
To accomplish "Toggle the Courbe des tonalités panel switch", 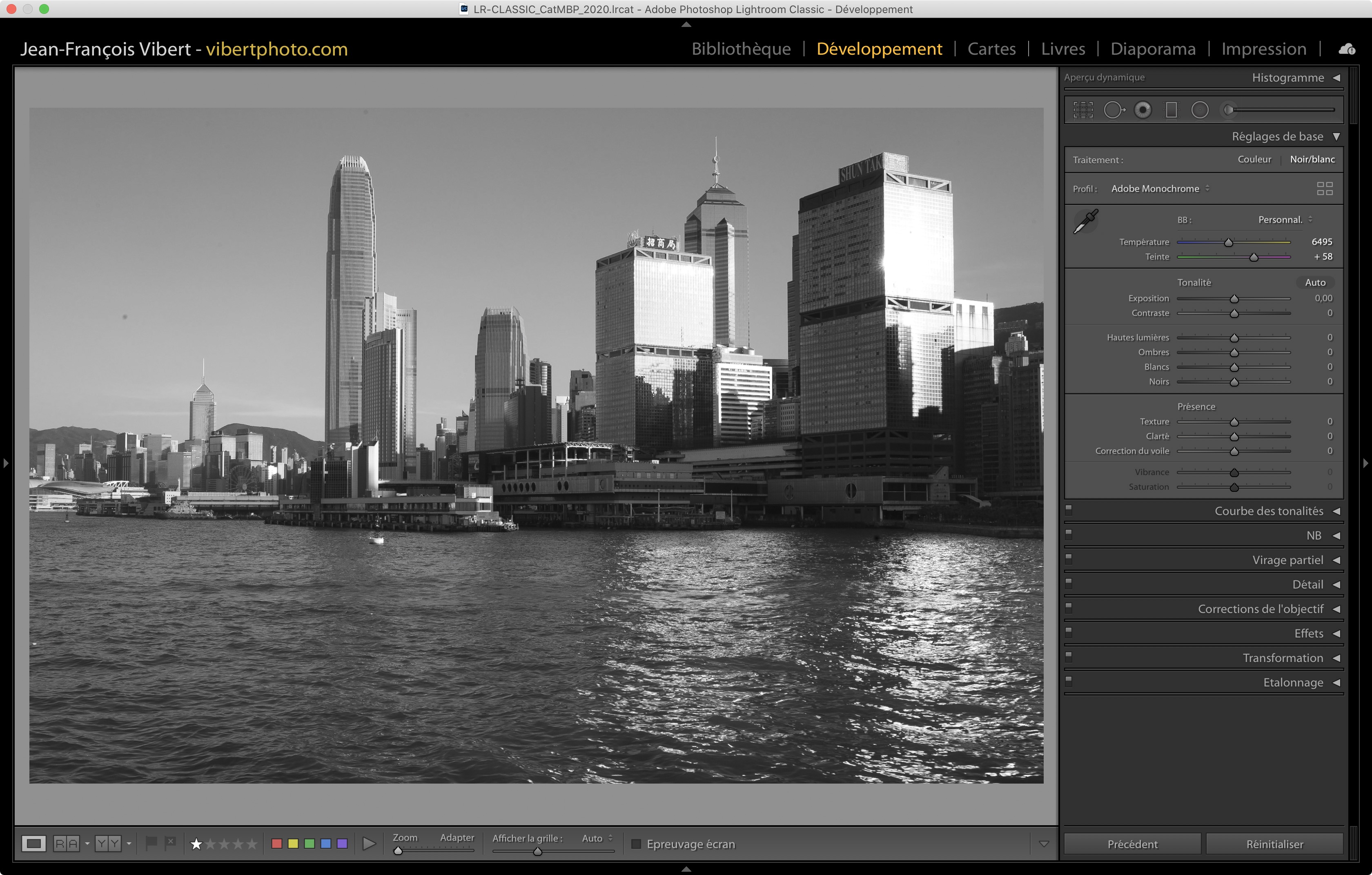I will point(1069,509).
